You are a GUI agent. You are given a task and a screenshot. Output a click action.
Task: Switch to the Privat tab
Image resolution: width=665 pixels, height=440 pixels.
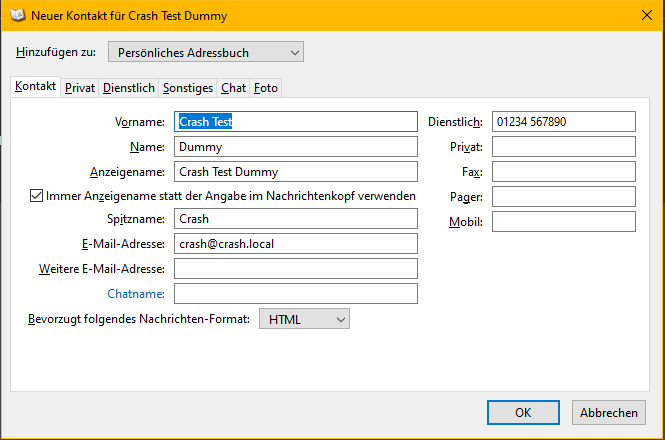80,88
